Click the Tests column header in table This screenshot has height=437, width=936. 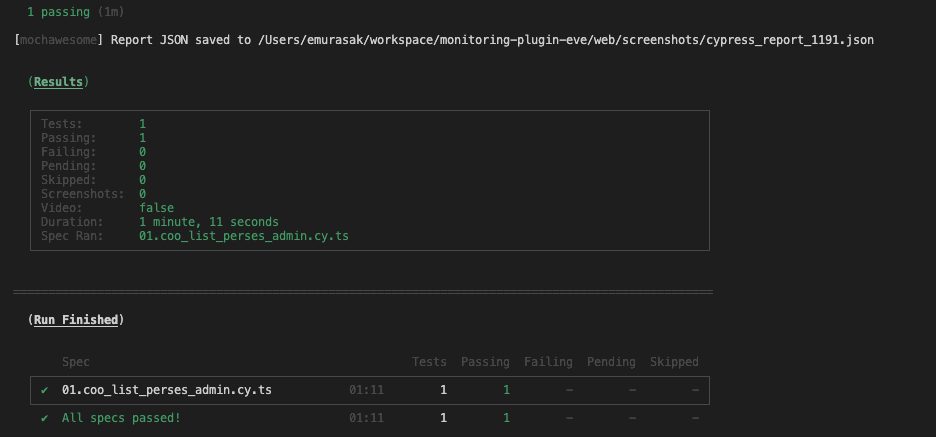coord(429,362)
